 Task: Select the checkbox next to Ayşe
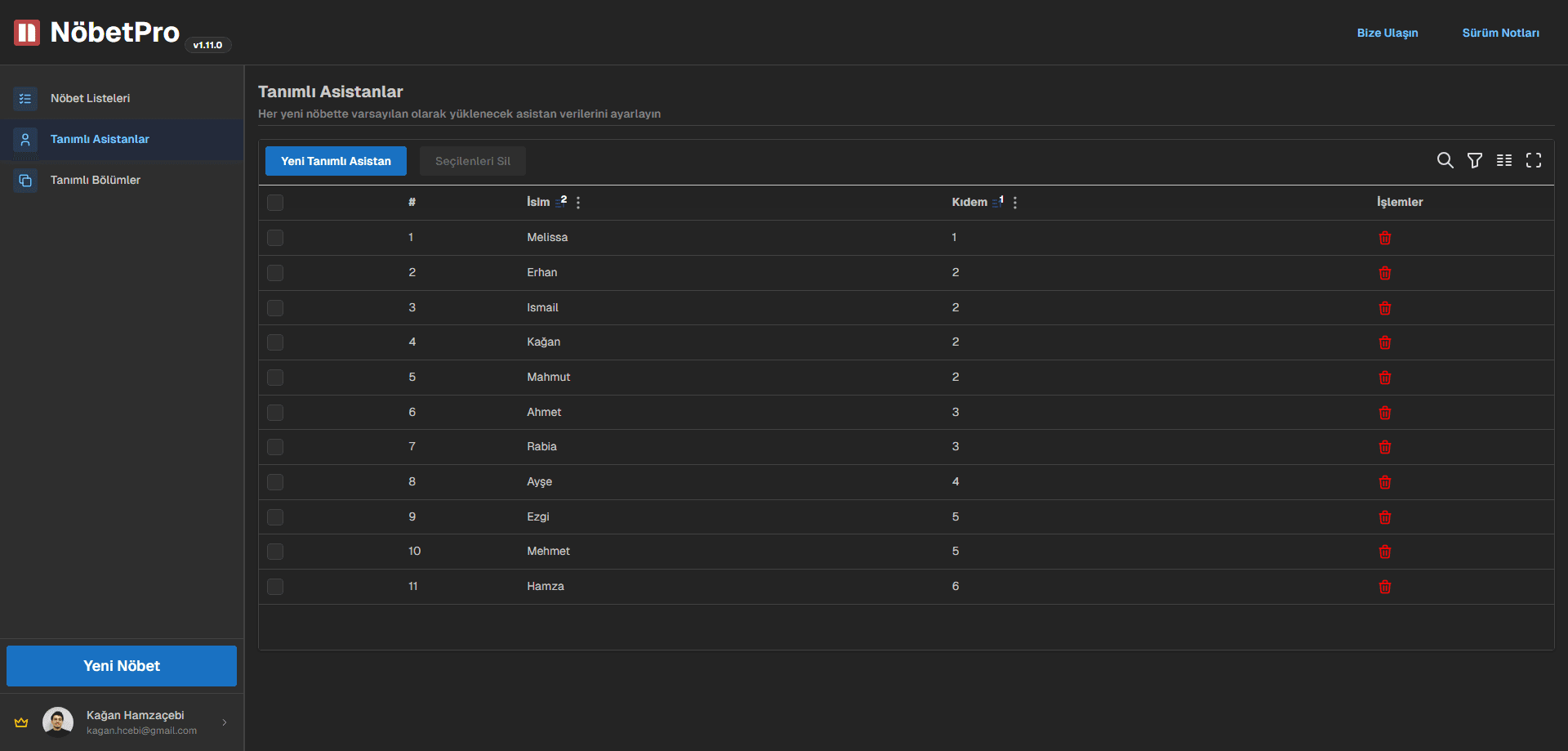tap(275, 482)
